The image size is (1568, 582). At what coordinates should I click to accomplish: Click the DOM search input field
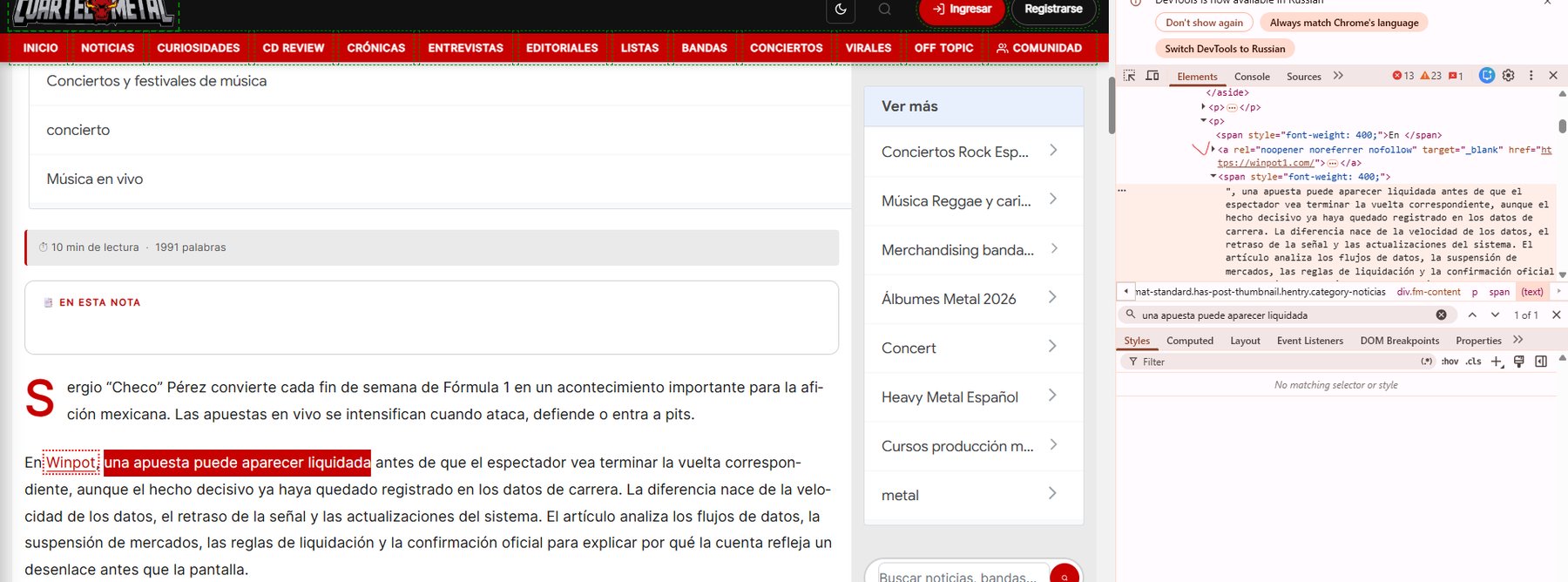tap(1285, 315)
